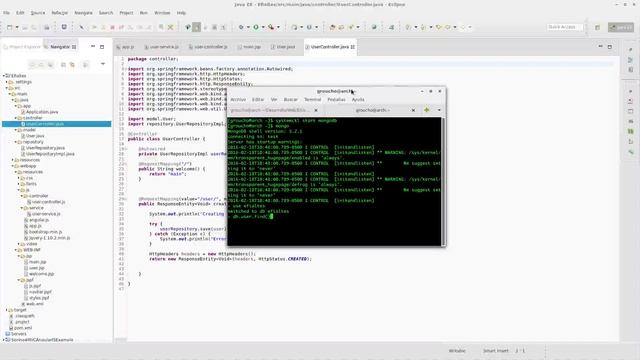Image resolution: width=640 pixels, height=360 pixels.
Task: Open the Navigator view menu dropdown
Action: tap(103, 64)
